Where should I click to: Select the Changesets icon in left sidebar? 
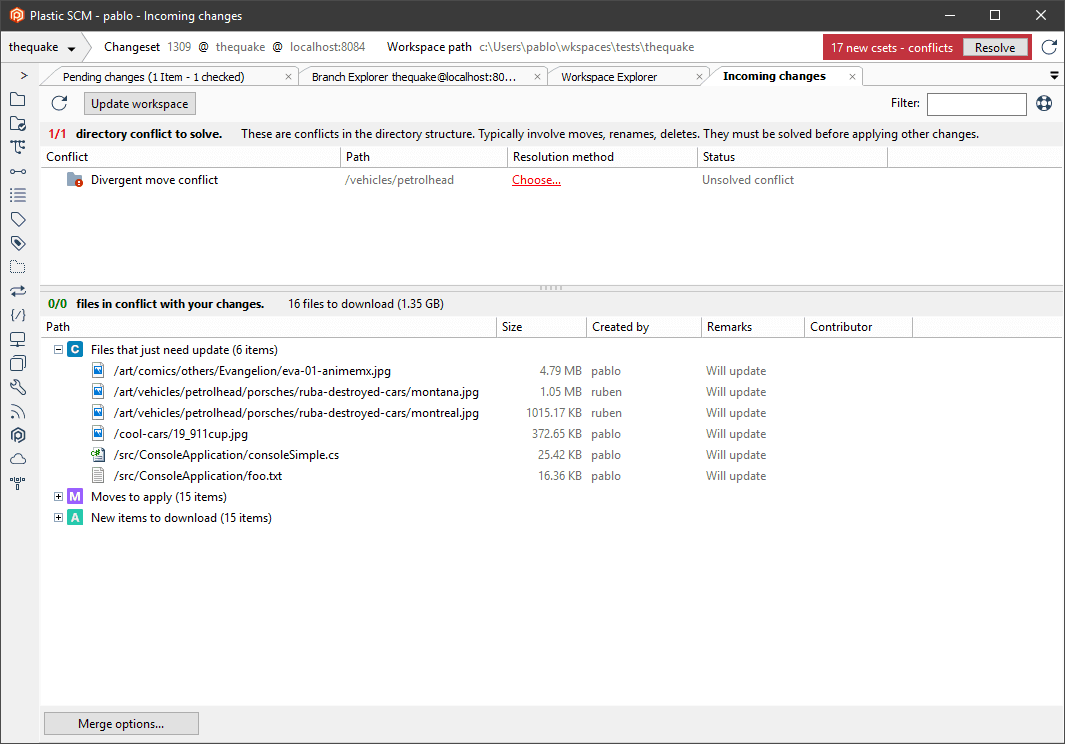[x=17, y=170]
